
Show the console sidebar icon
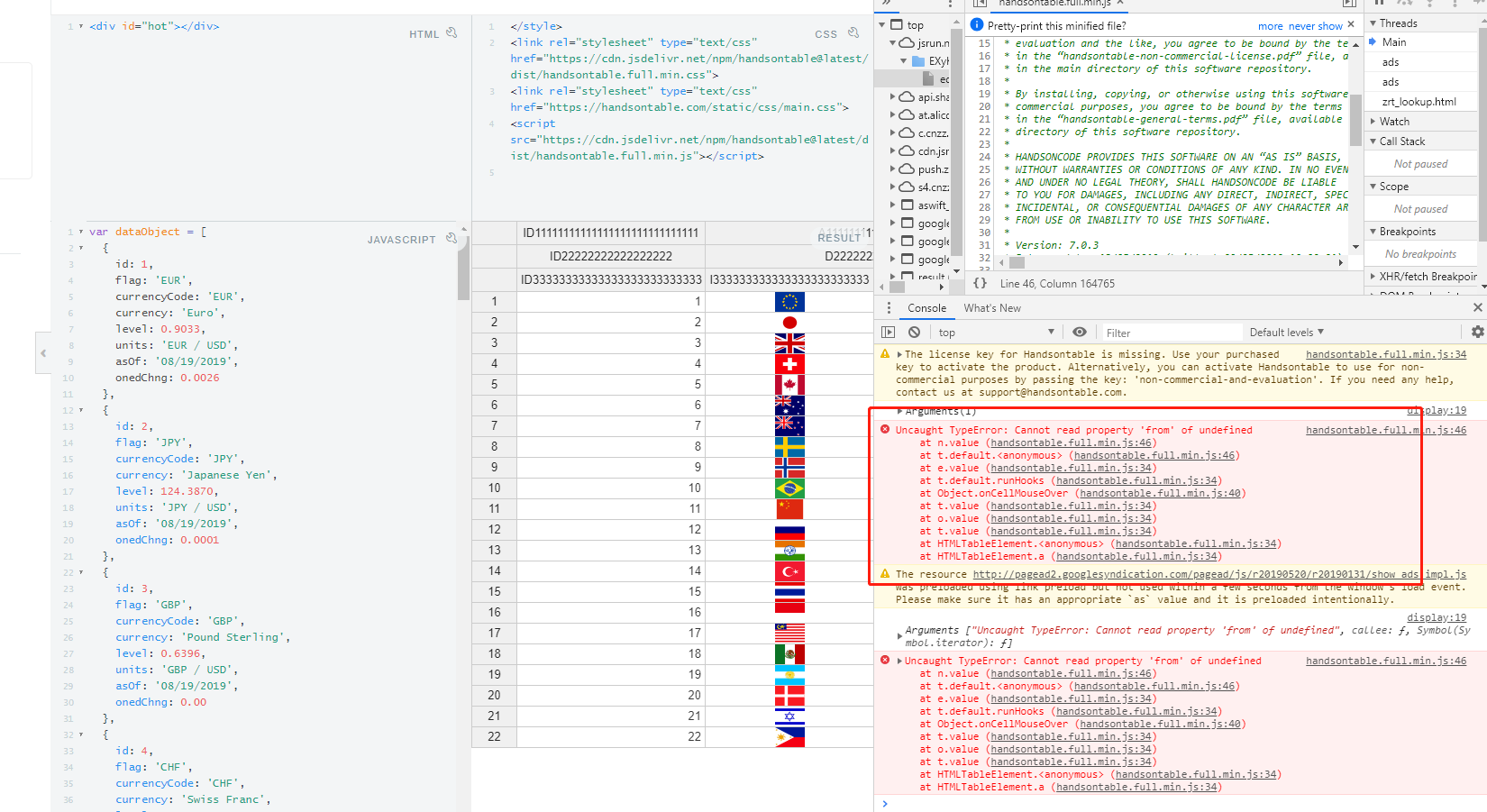click(x=888, y=332)
